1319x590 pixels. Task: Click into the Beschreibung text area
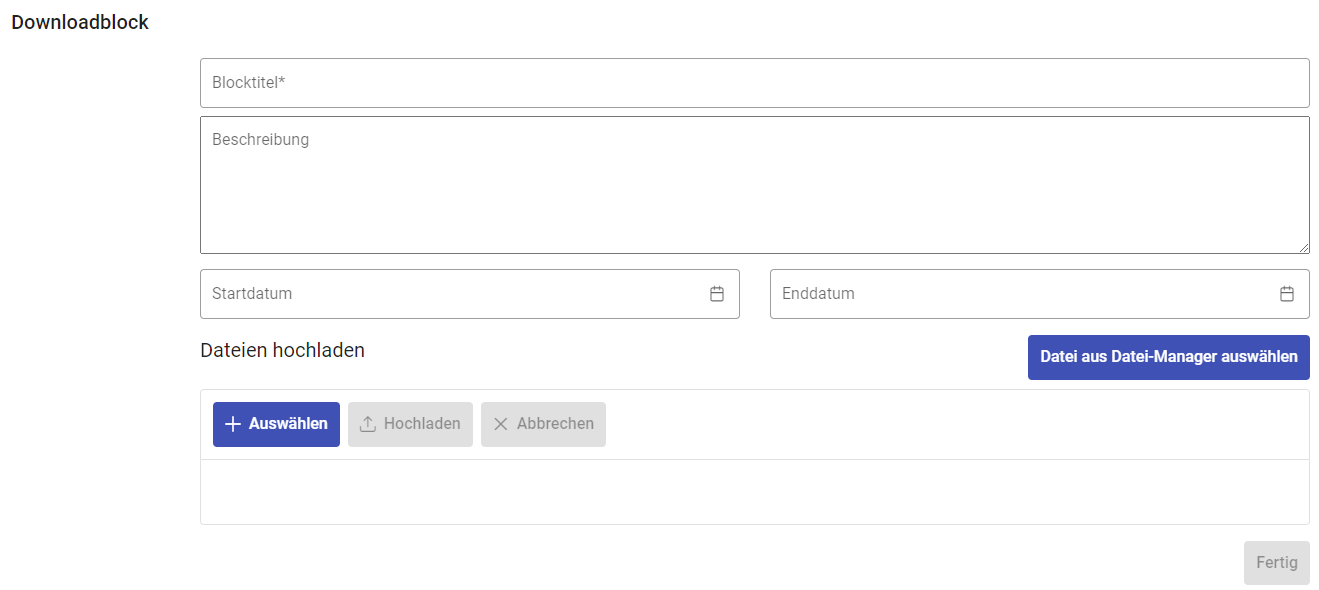tap(754, 185)
